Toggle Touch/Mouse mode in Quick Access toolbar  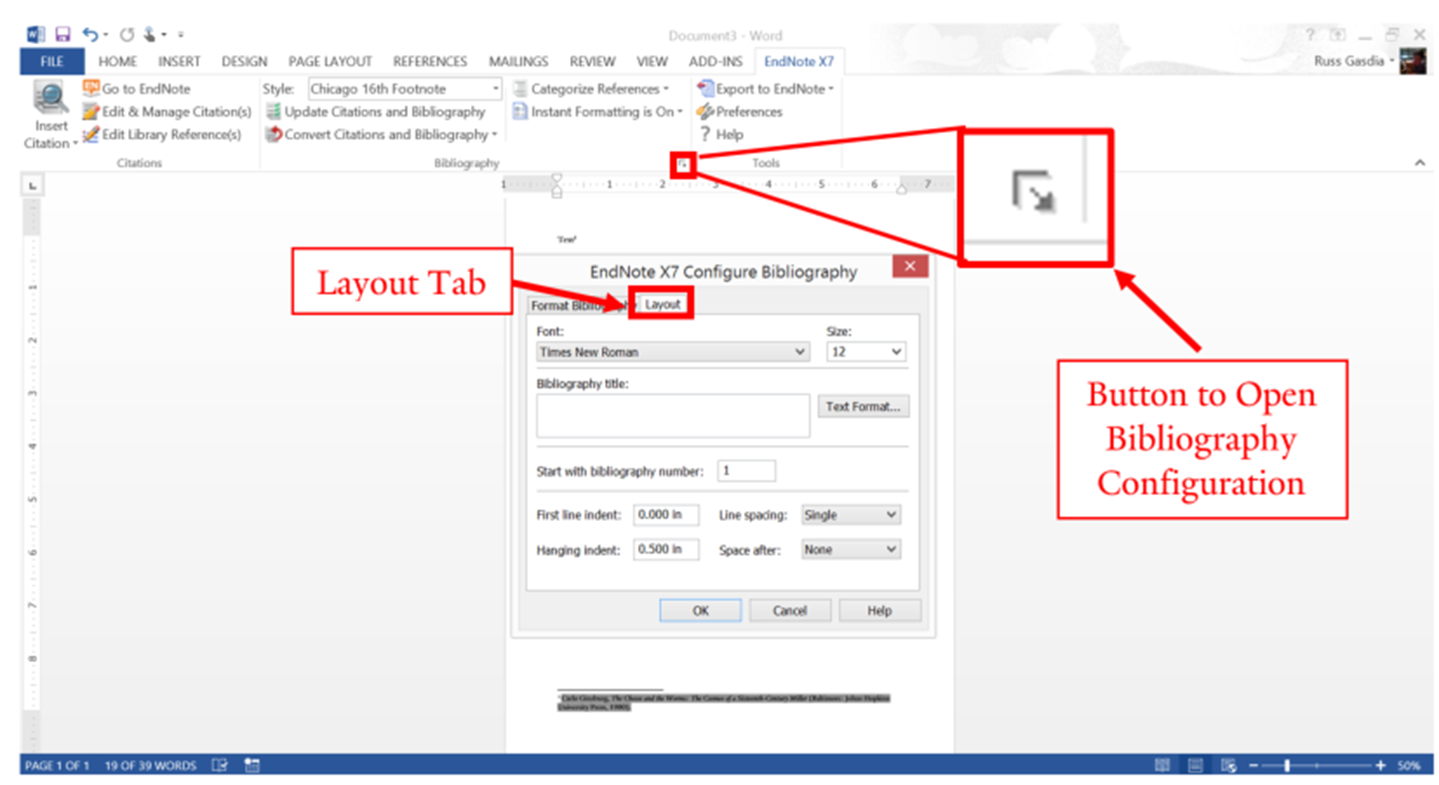click(x=150, y=35)
